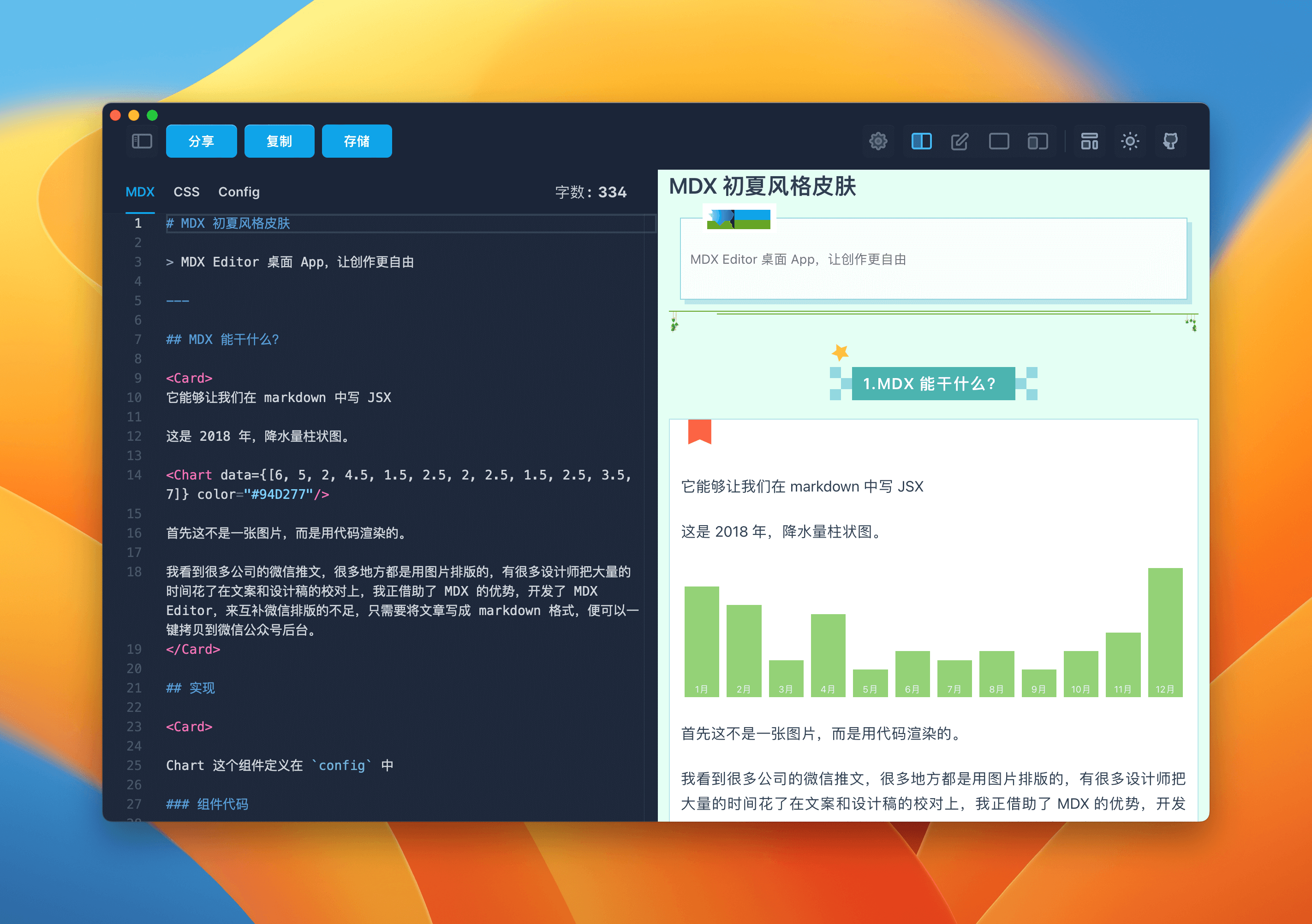Click the blockquote line 'MDX Editor 桌面 App'
The width and height of the screenshot is (1312, 924).
pyautogui.click(x=290, y=262)
